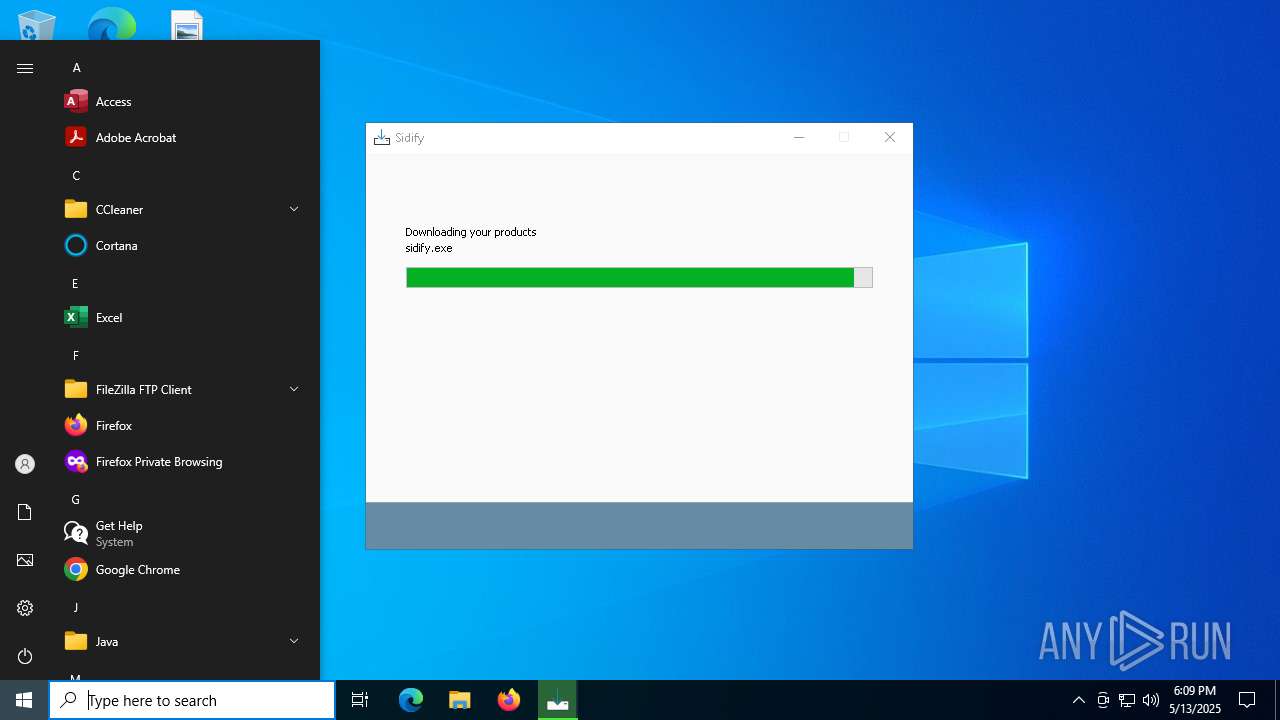The width and height of the screenshot is (1280, 720).
Task: Open the network tray icon
Action: 1127,700
